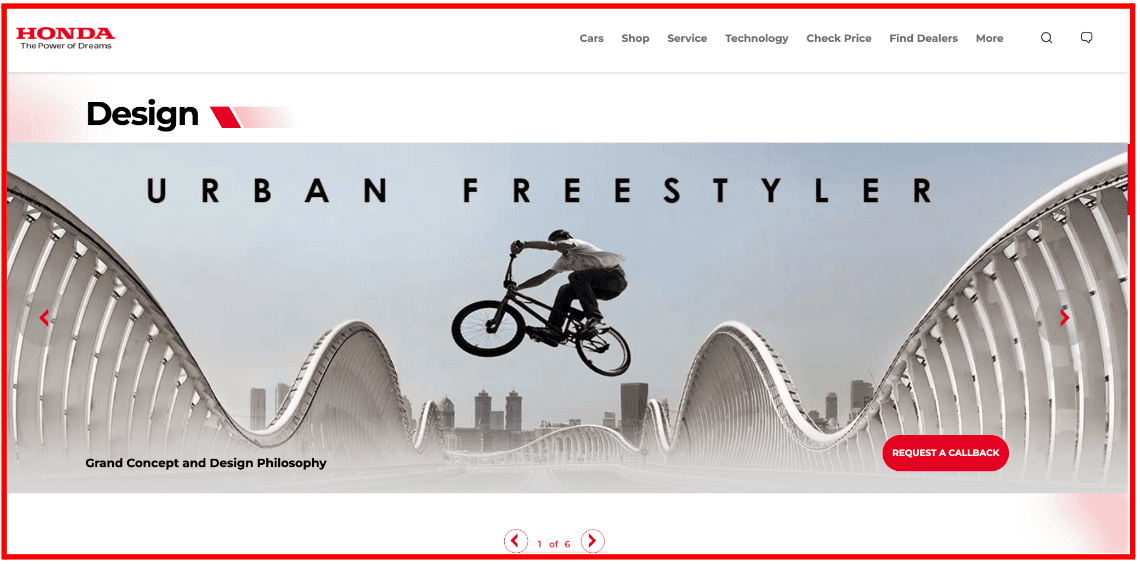This screenshot has height=564, width=1140.
Task: Open the Cars menu
Action: point(591,39)
